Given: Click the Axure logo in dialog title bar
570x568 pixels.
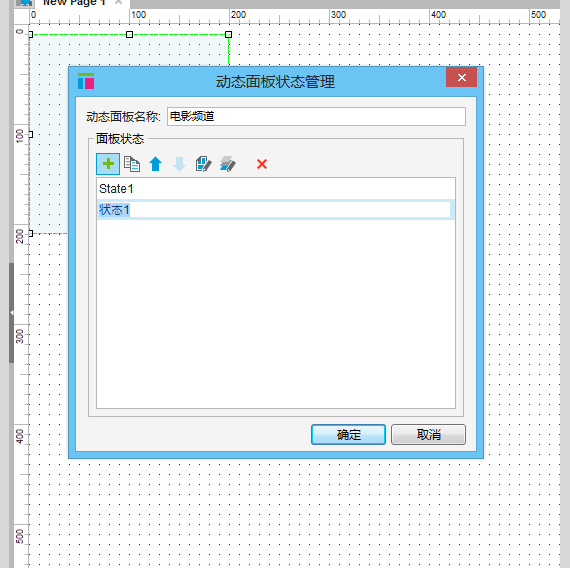Looking at the screenshot, I should coord(86,81).
